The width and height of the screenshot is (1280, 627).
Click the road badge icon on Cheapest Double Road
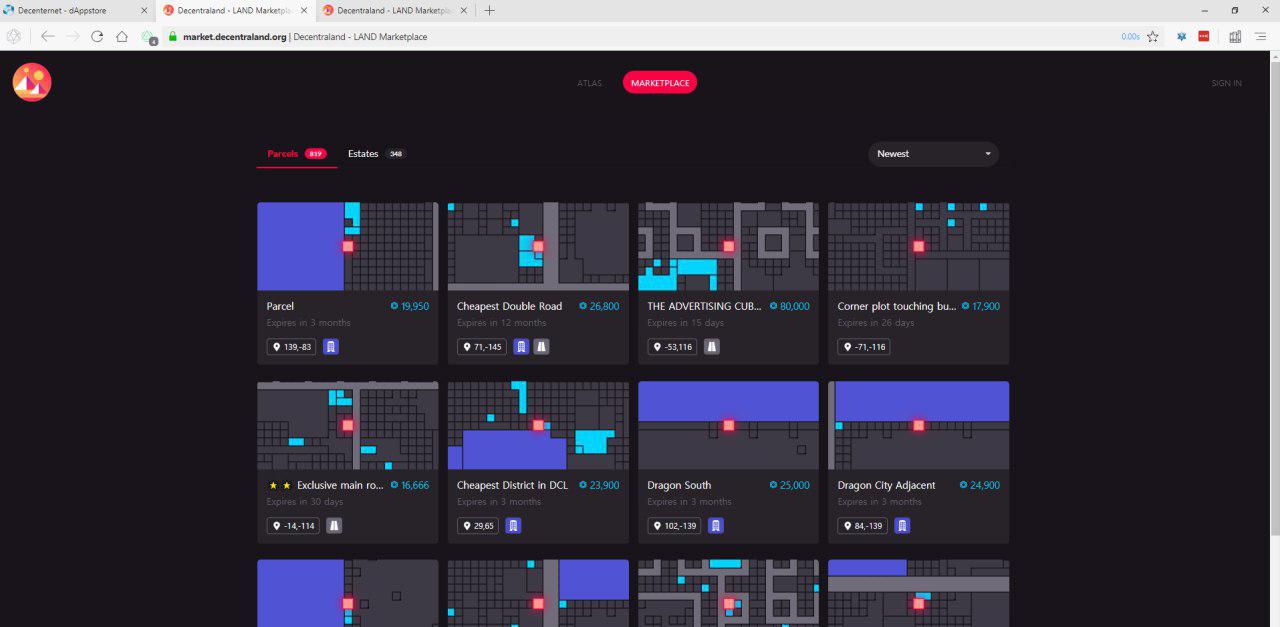coord(541,347)
